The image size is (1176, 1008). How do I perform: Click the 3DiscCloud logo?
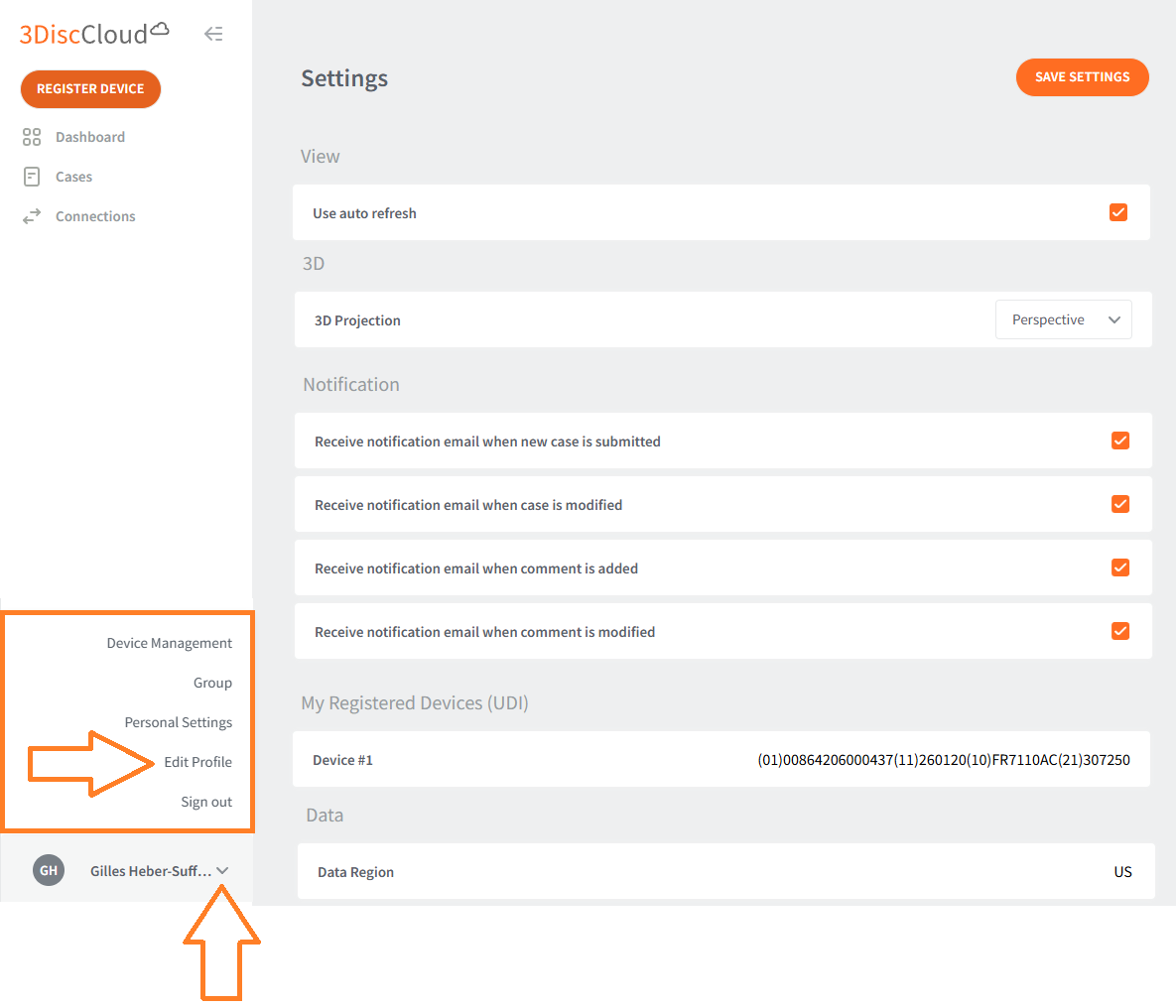94,34
